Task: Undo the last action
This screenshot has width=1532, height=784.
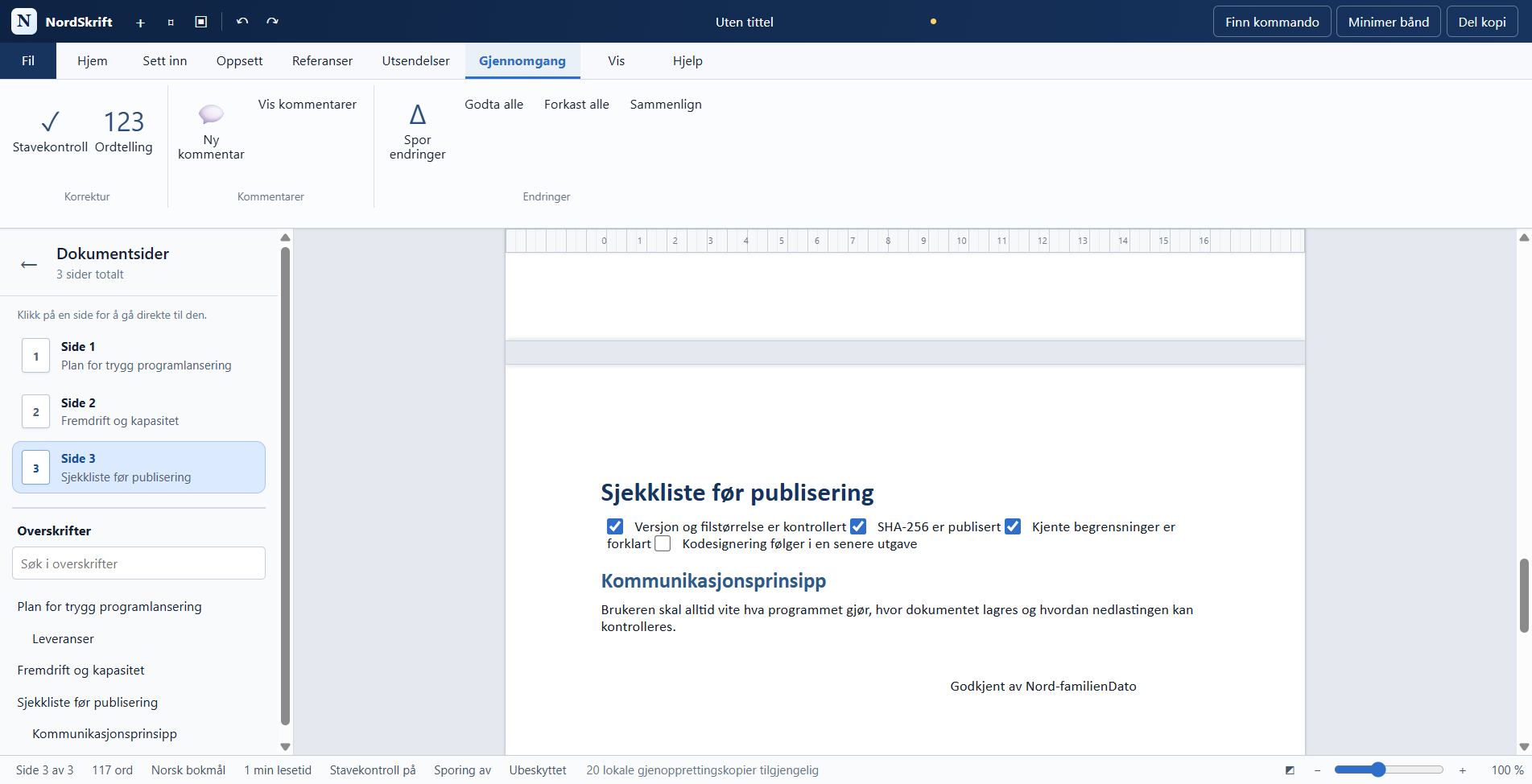Action: [242, 22]
